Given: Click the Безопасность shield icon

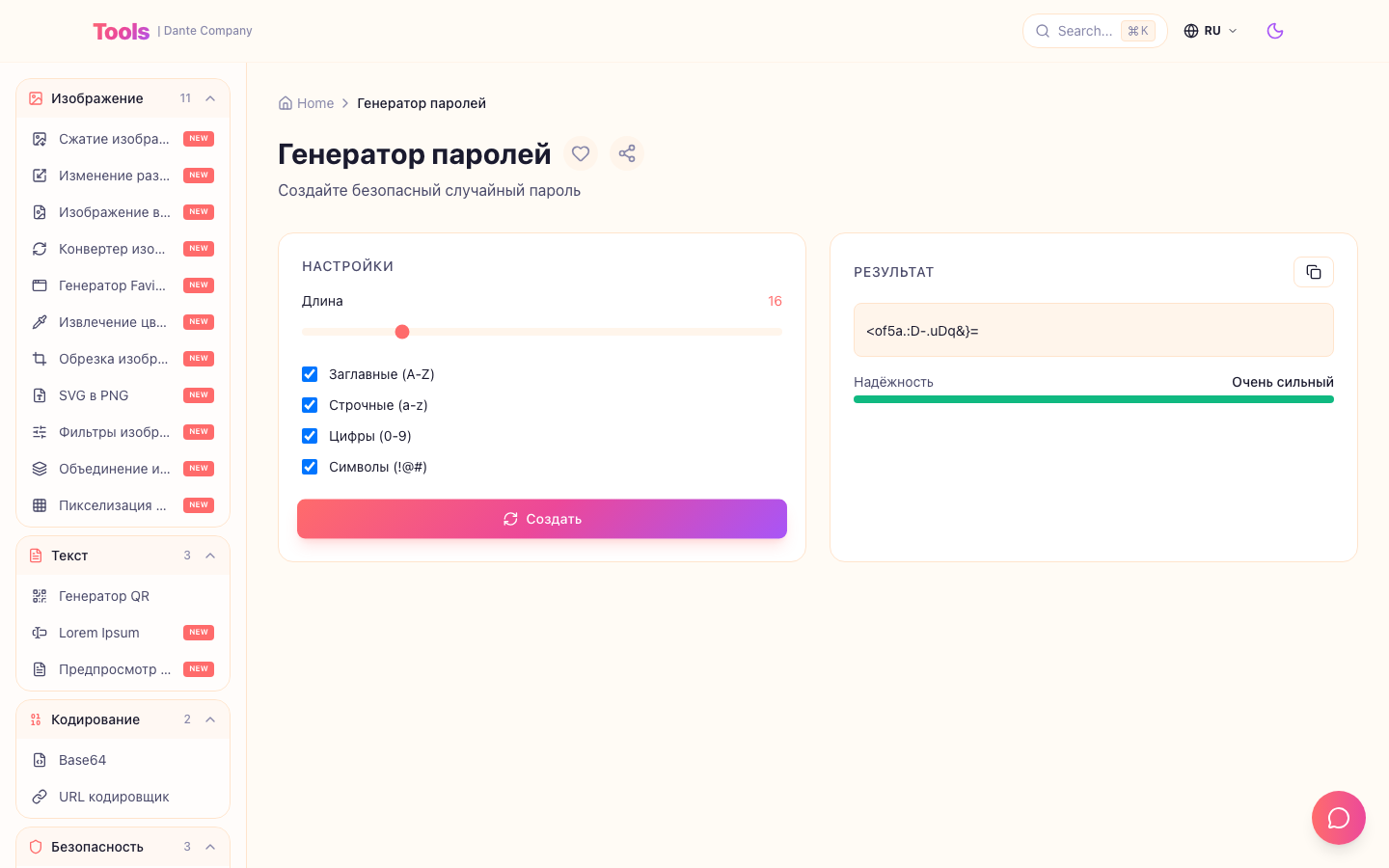Looking at the screenshot, I should pyautogui.click(x=36, y=847).
